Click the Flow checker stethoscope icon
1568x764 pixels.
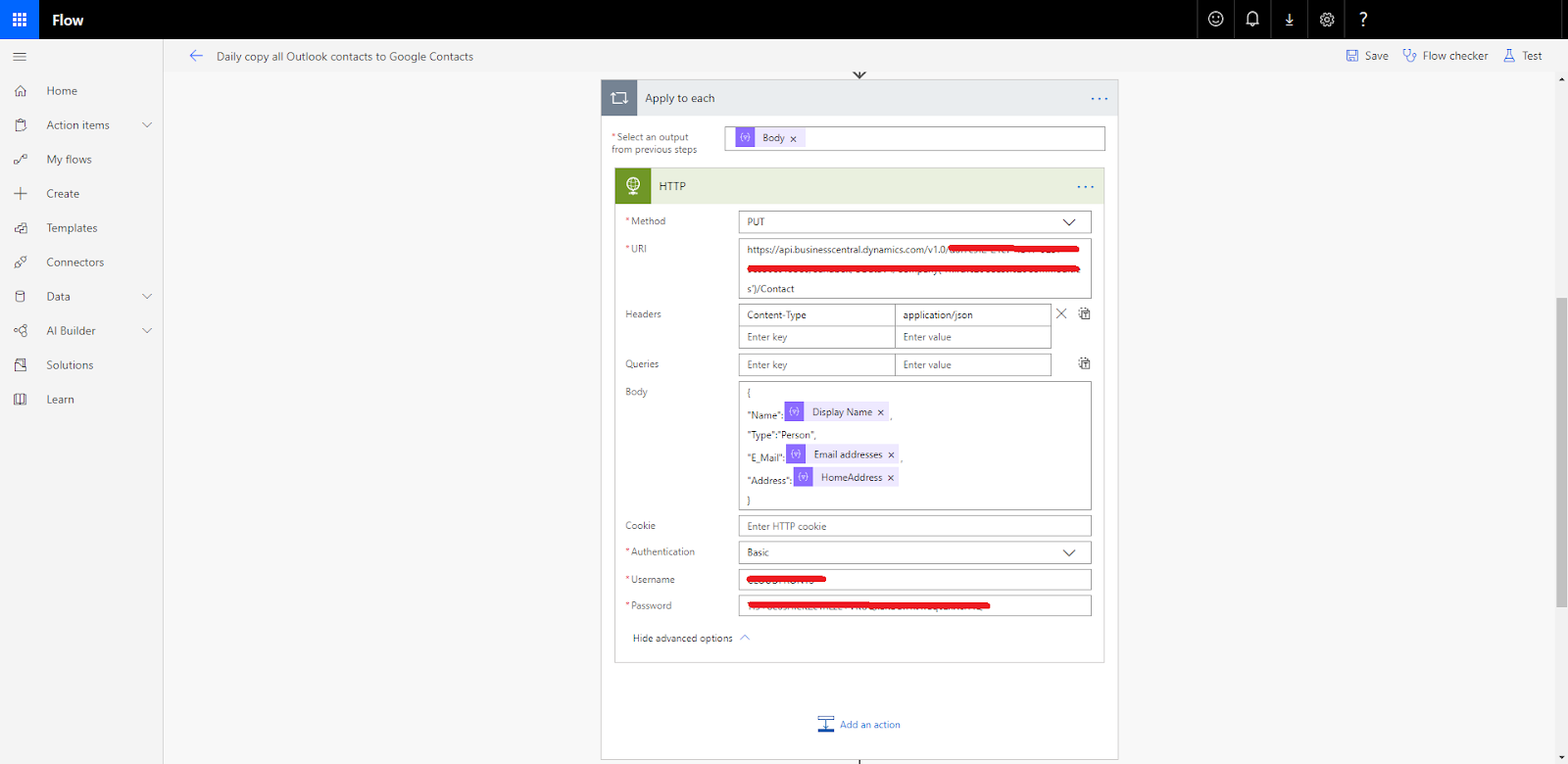[x=1409, y=56]
